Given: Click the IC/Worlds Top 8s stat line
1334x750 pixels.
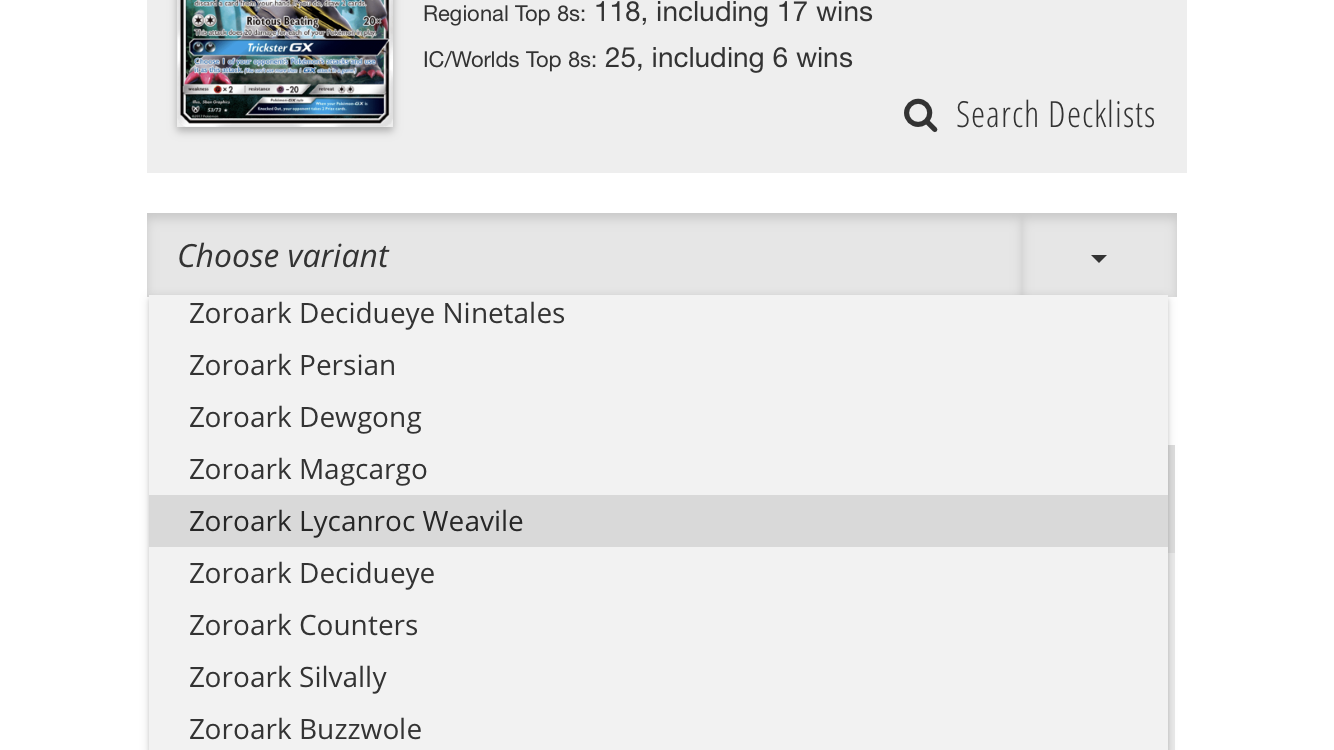Looking at the screenshot, I should point(638,58).
